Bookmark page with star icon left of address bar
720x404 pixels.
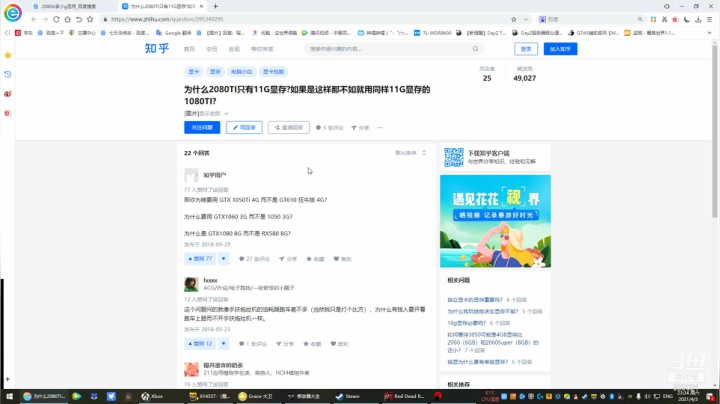tap(90, 19)
